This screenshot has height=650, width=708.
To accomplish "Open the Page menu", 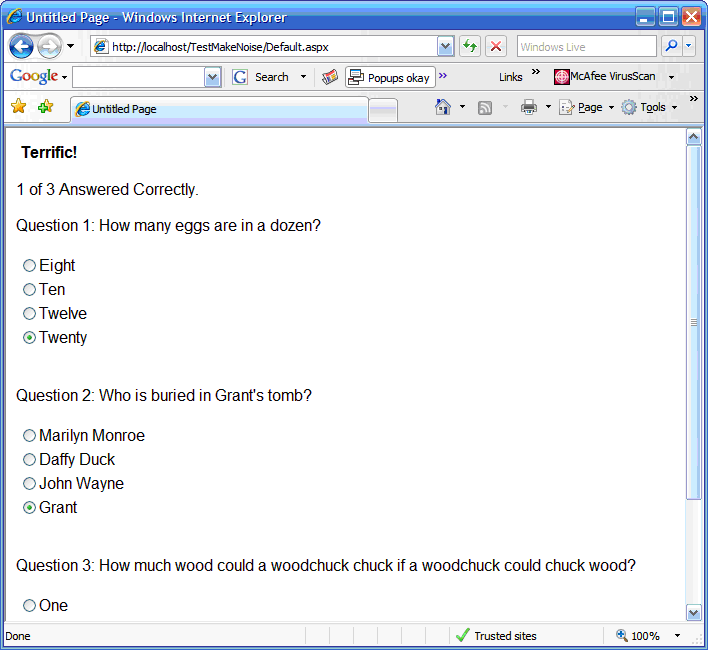I will [587, 107].
